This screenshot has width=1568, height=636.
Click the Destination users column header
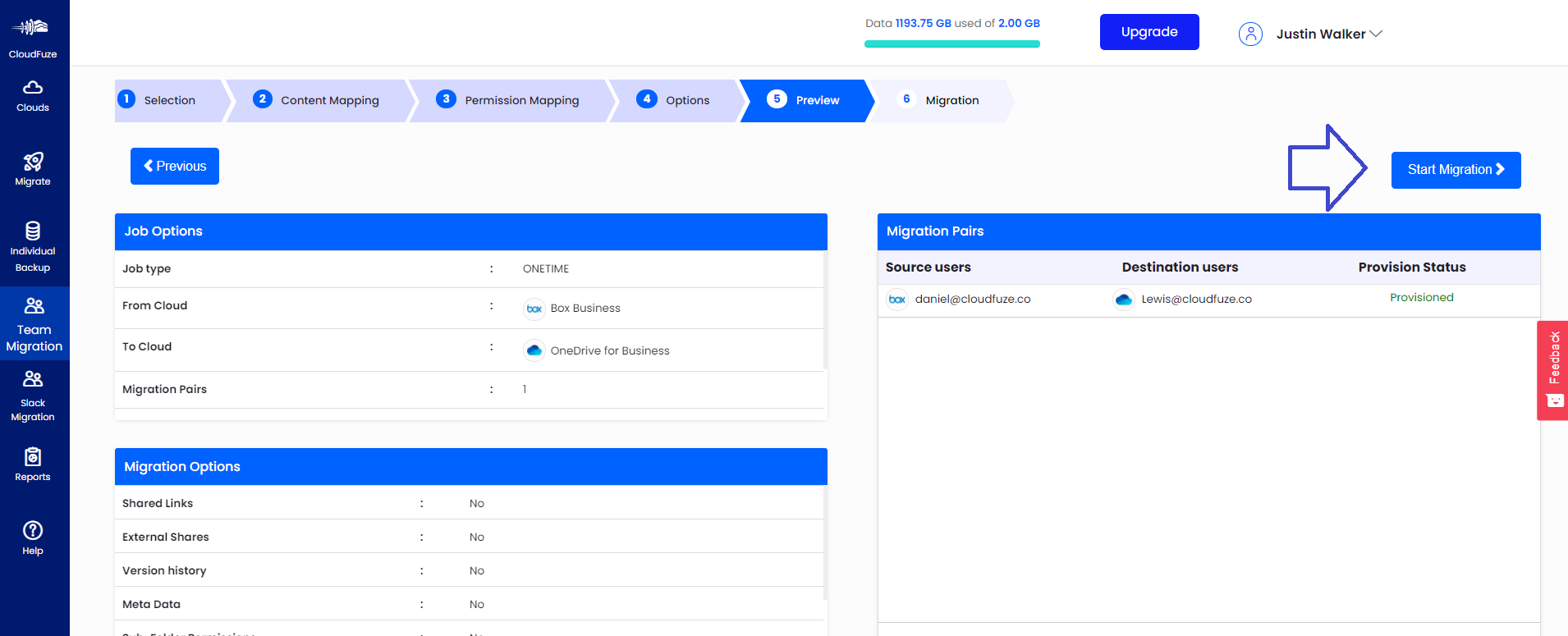1180,268
